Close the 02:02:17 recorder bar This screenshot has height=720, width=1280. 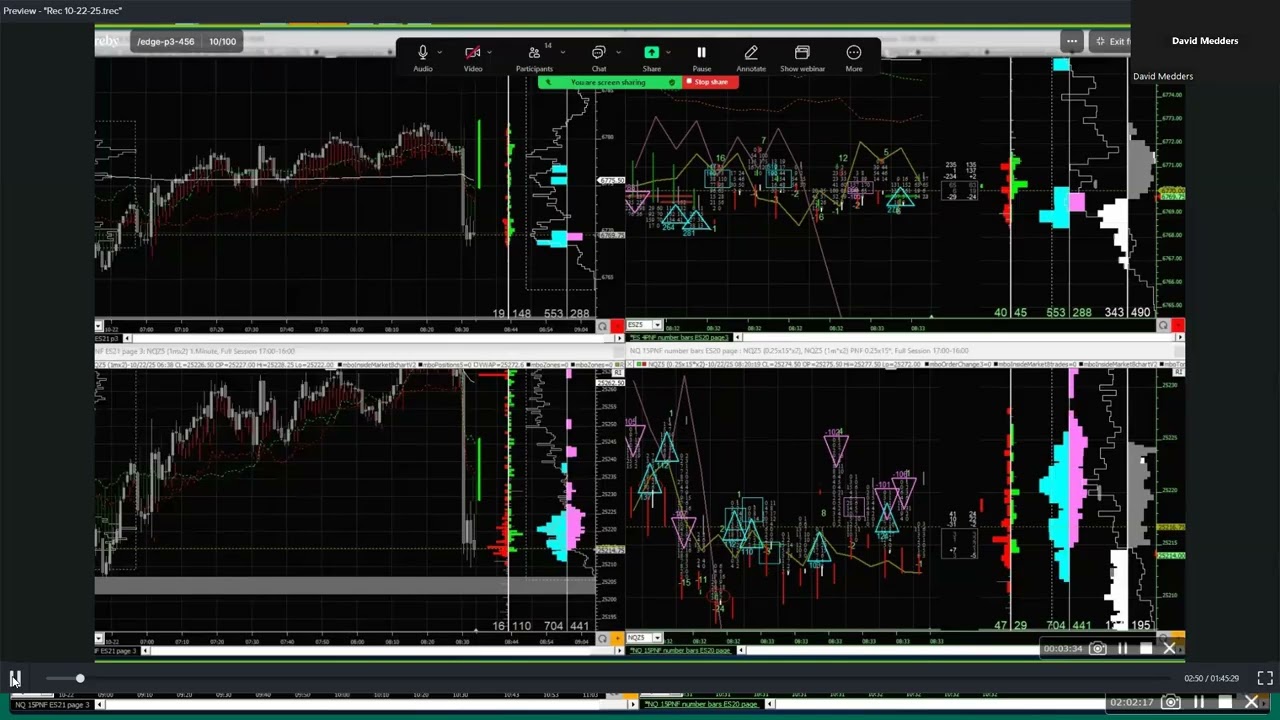[1251, 702]
